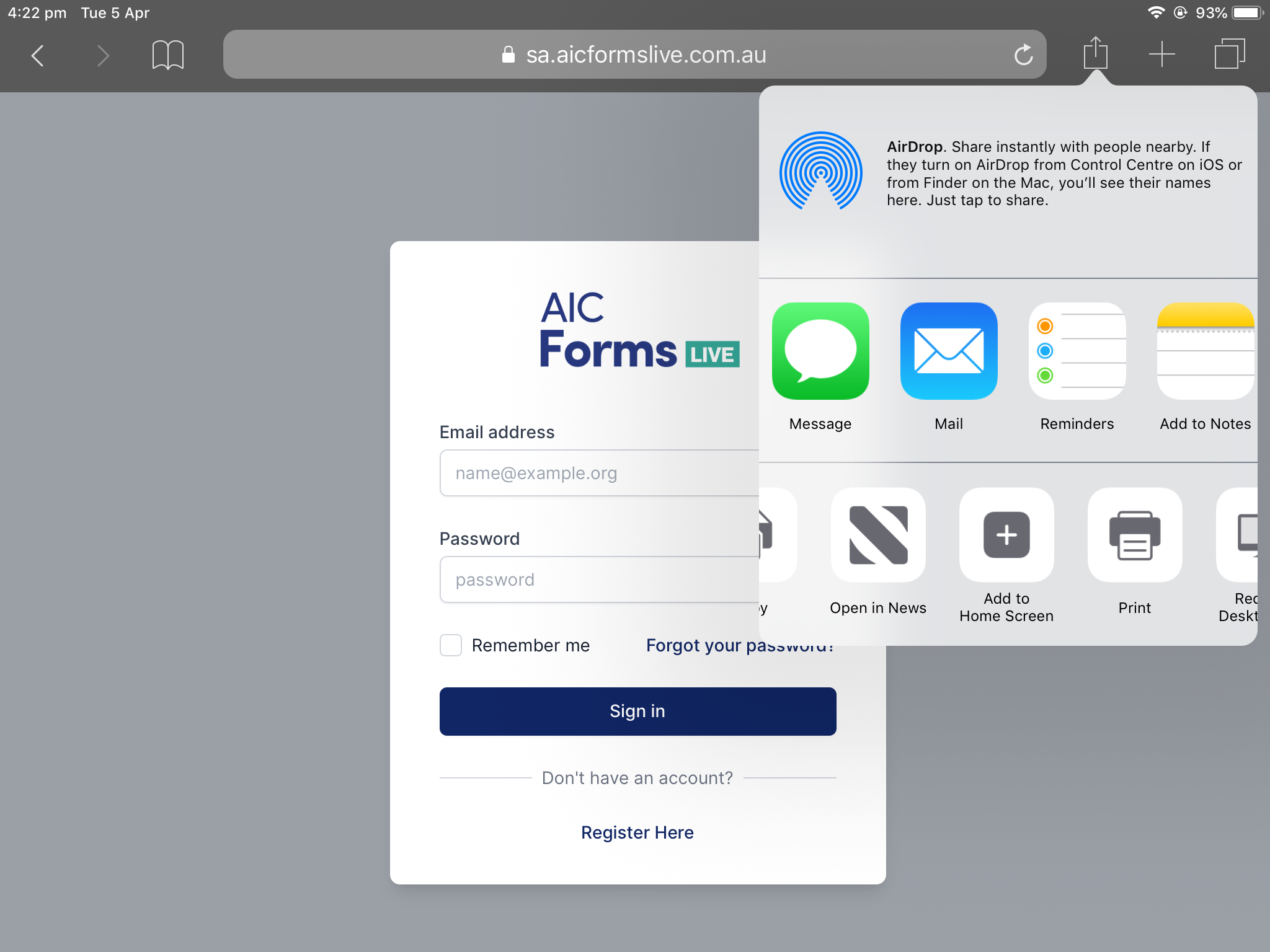Tap the battery indicator icon
1270x952 pixels.
(1248, 12)
